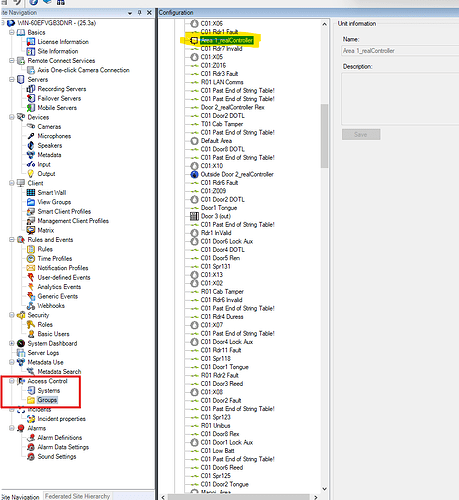Click the Alarm Definitions icon
The image size is (459, 500).
click(x=31, y=438)
